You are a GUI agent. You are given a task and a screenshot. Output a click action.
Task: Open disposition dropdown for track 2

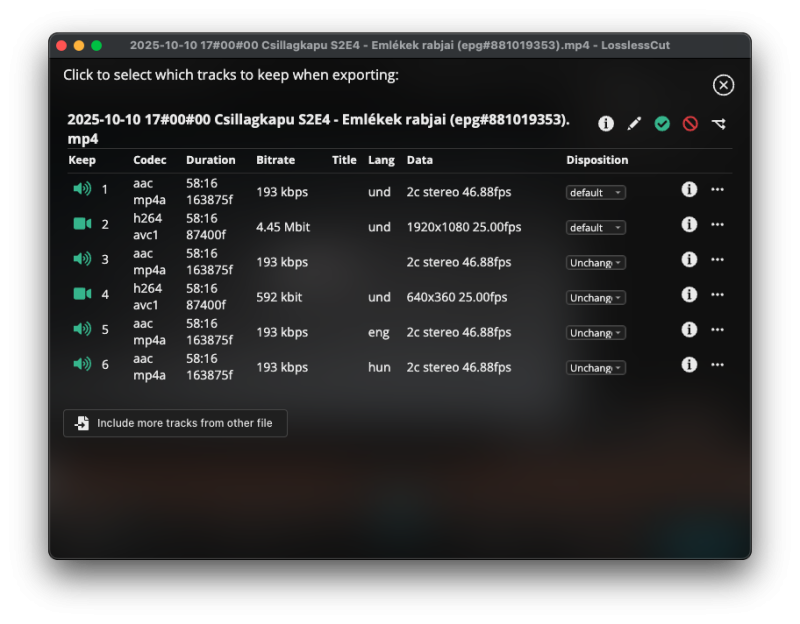coord(595,228)
